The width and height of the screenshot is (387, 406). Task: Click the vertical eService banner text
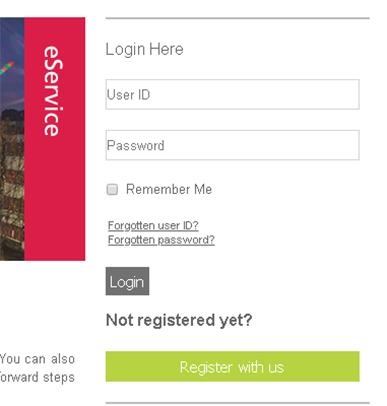(53, 91)
